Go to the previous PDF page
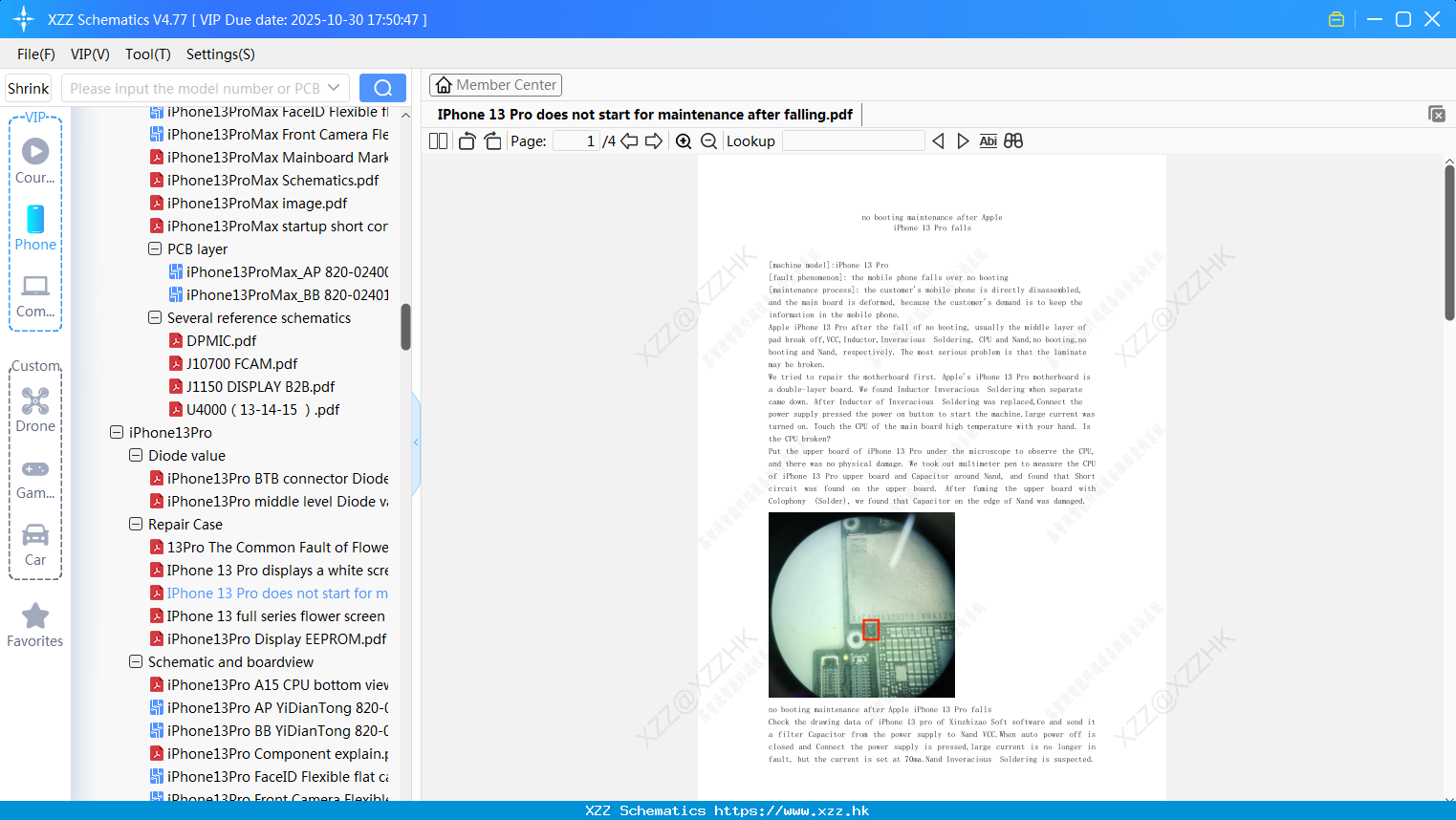The height and width of the screenshot is (820, 1456). pyautogui.click(x=629, y=141)
